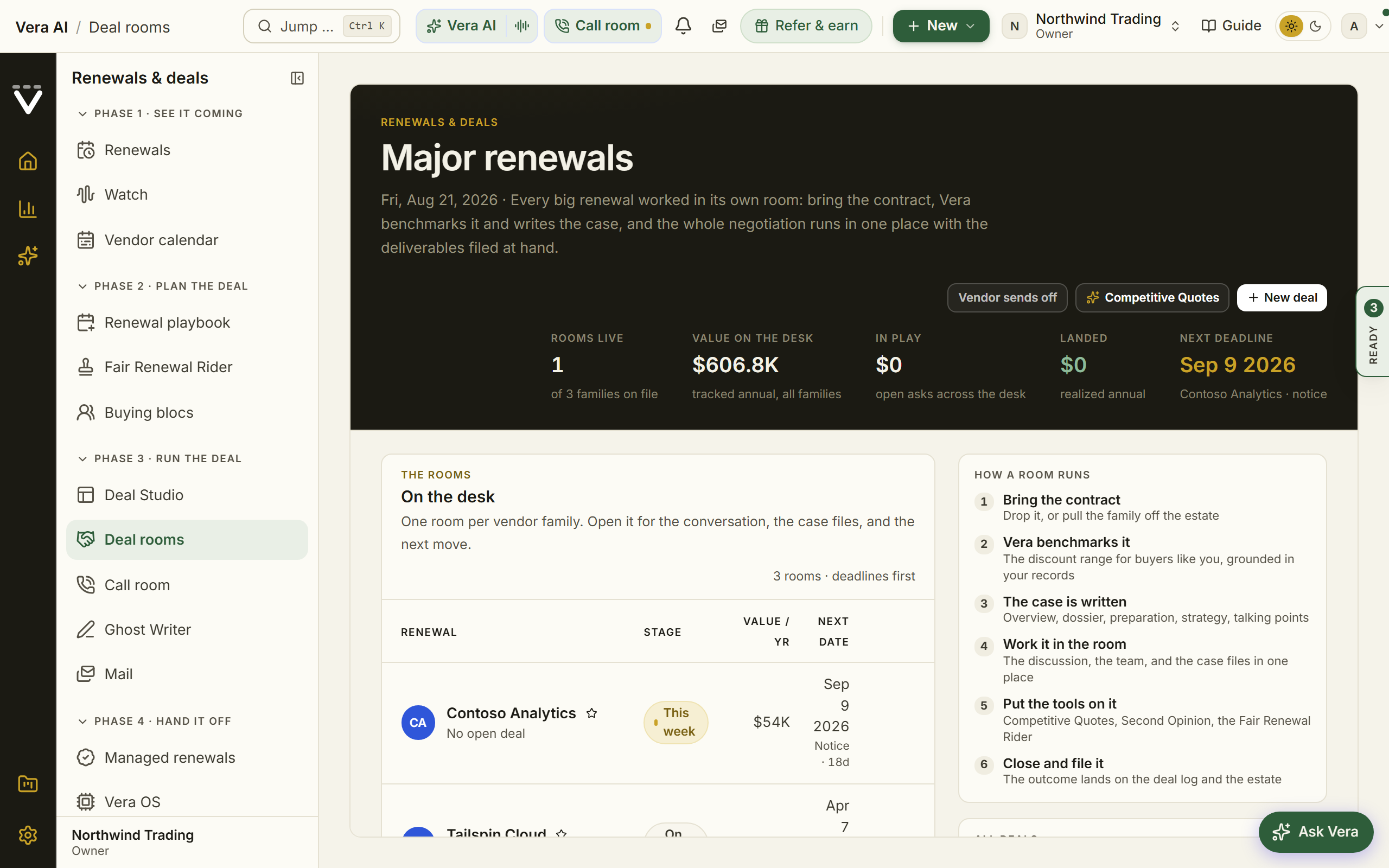Open Buying blocs
The image size is (1389, 868).
click(187, 413)
